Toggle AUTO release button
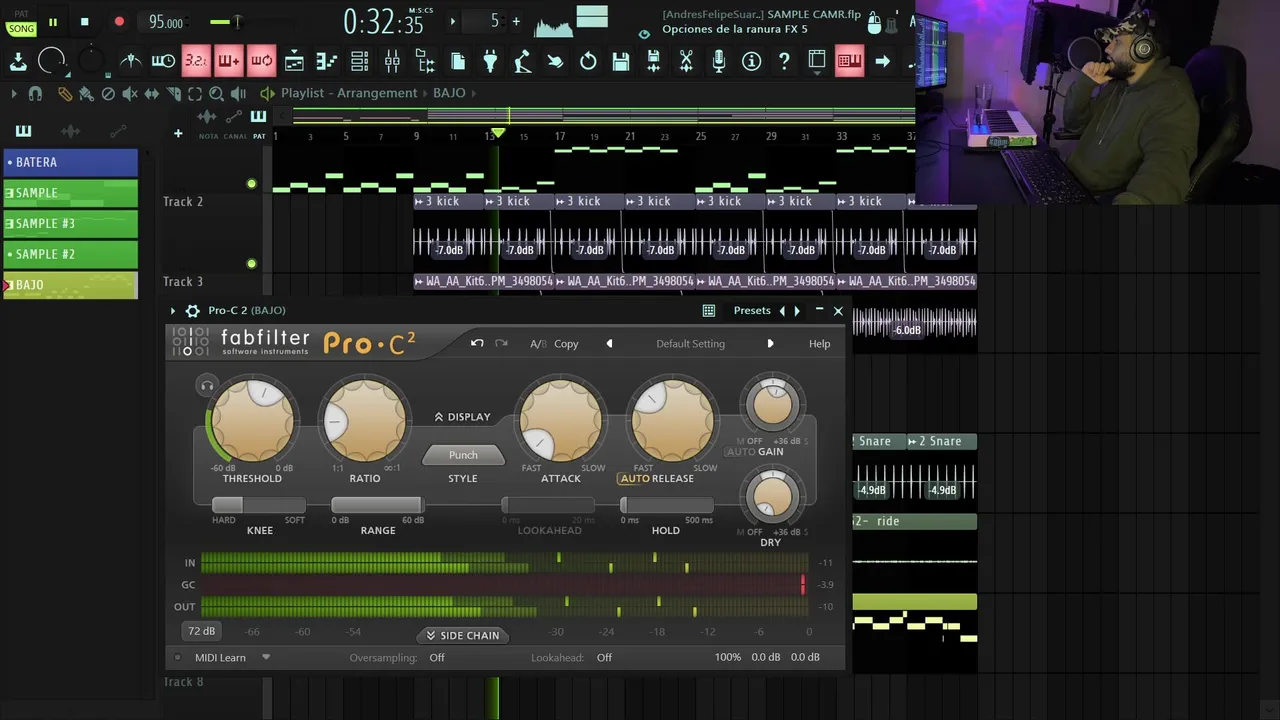This screenshot has height=720, width=1280. click(x=634, y=478)
